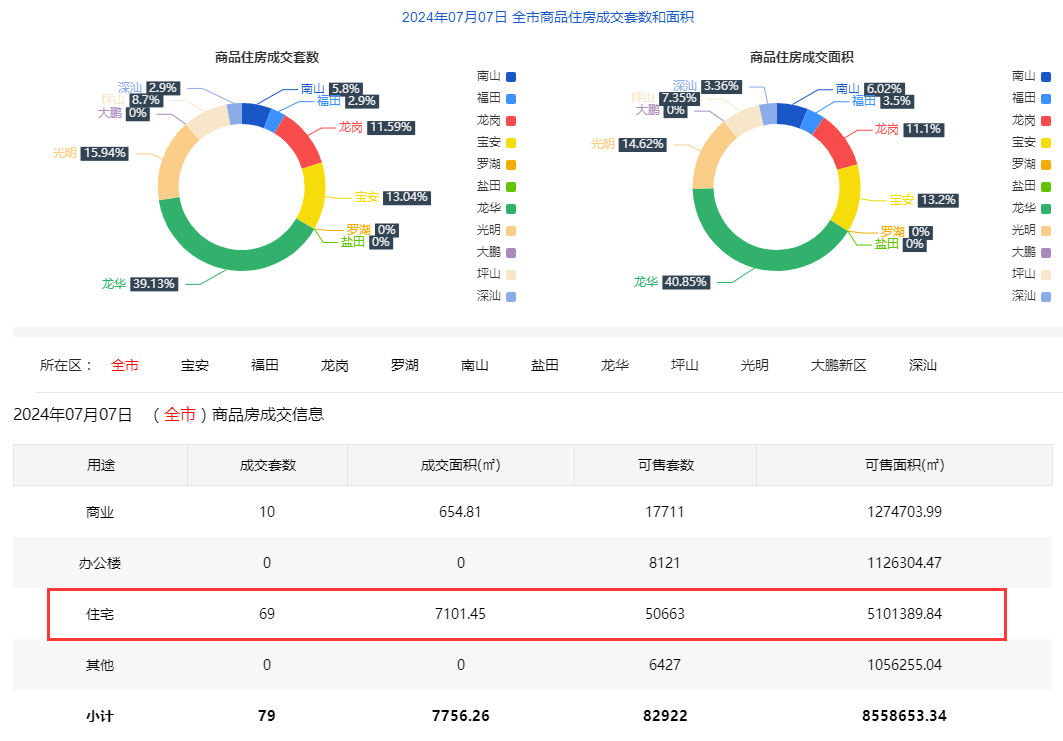Switch to the 福田 district filter tab
1063x741 pixels.
tap(265, 366)
